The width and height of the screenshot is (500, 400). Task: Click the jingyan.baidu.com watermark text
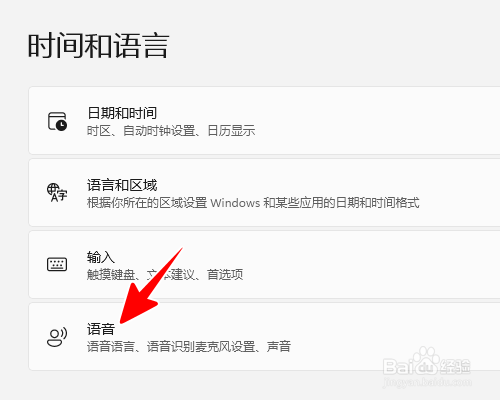(427, 382)
